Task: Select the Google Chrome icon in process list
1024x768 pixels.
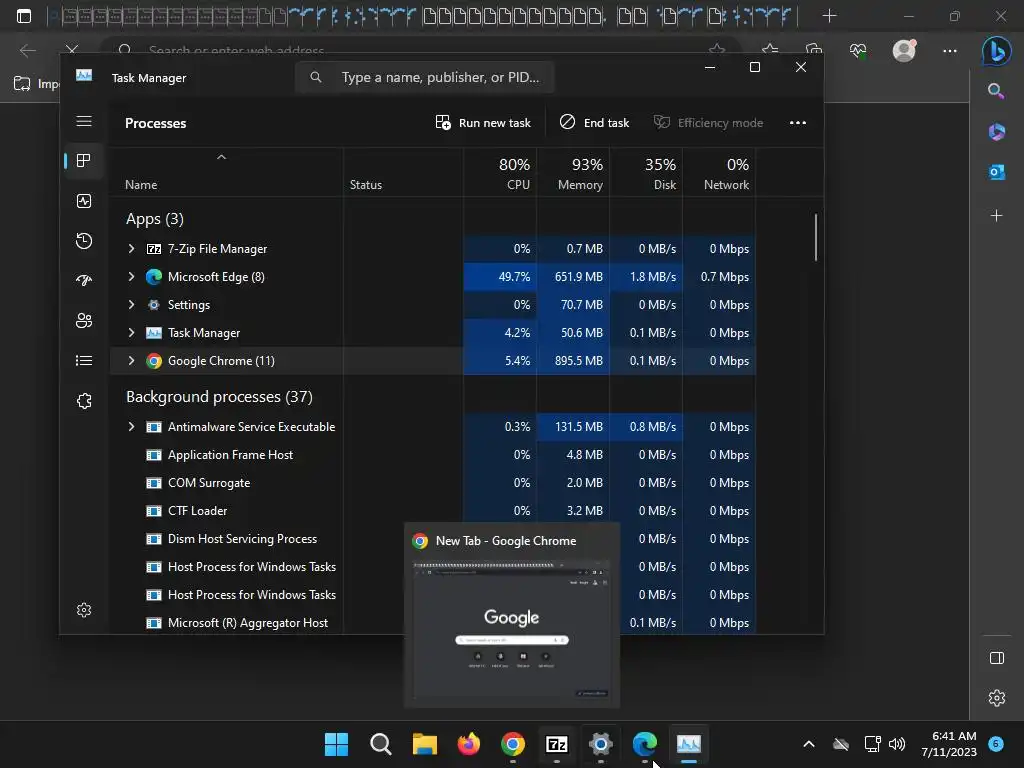Action: point(153,361)
